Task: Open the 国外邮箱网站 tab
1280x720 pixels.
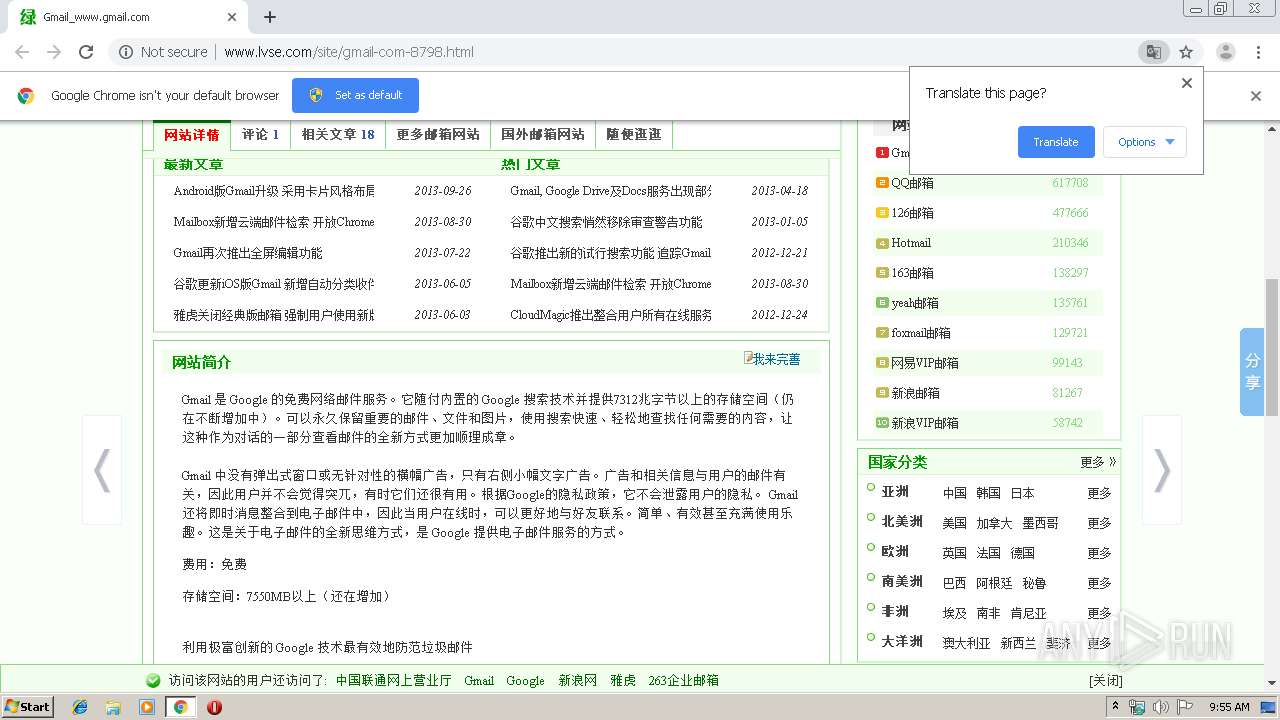Action: 543,134
